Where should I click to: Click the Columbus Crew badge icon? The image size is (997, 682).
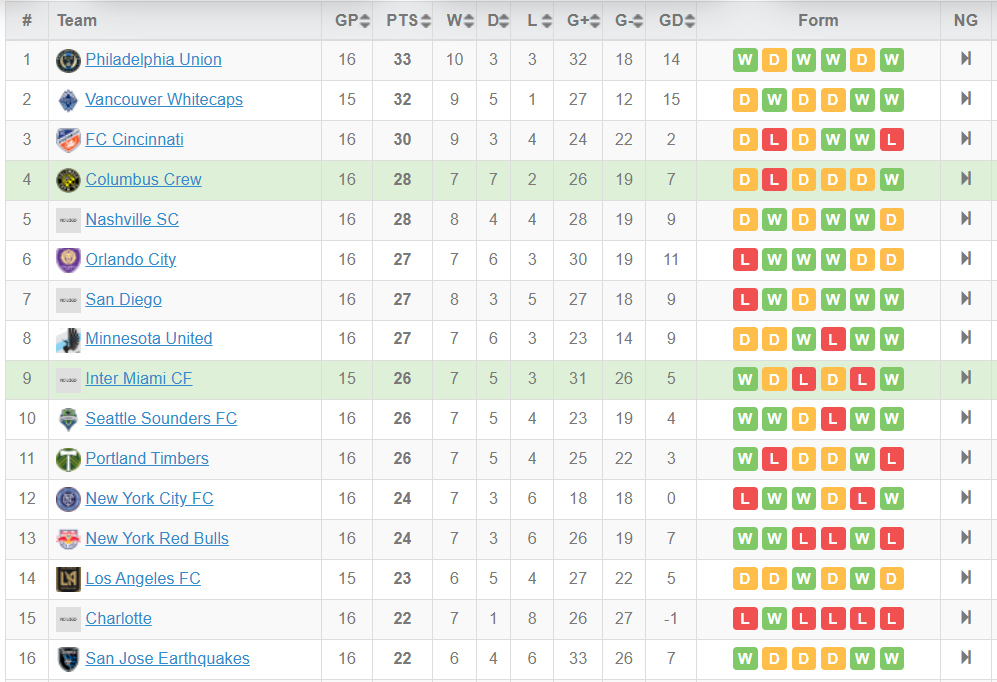tap(68, 180)
